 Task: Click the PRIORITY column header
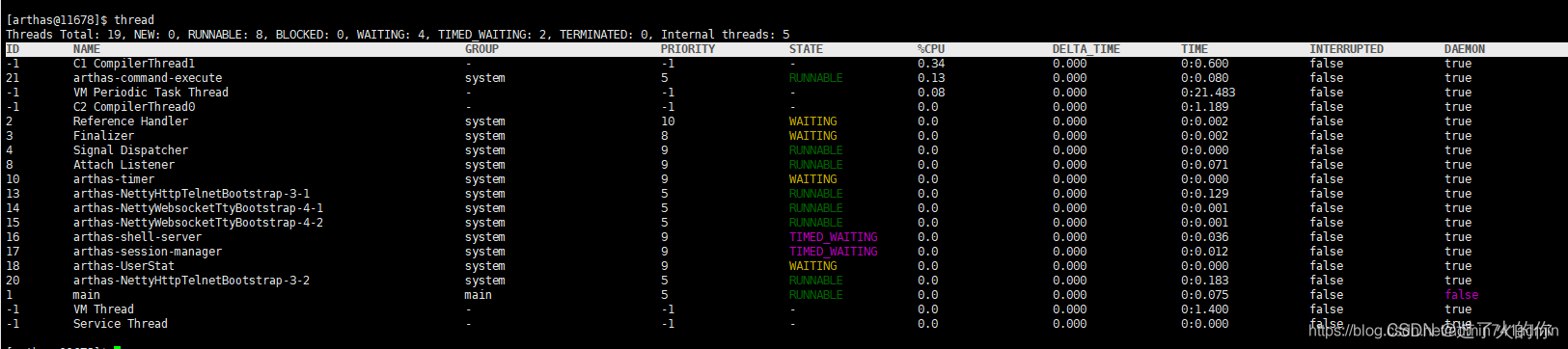click(688, 49)
